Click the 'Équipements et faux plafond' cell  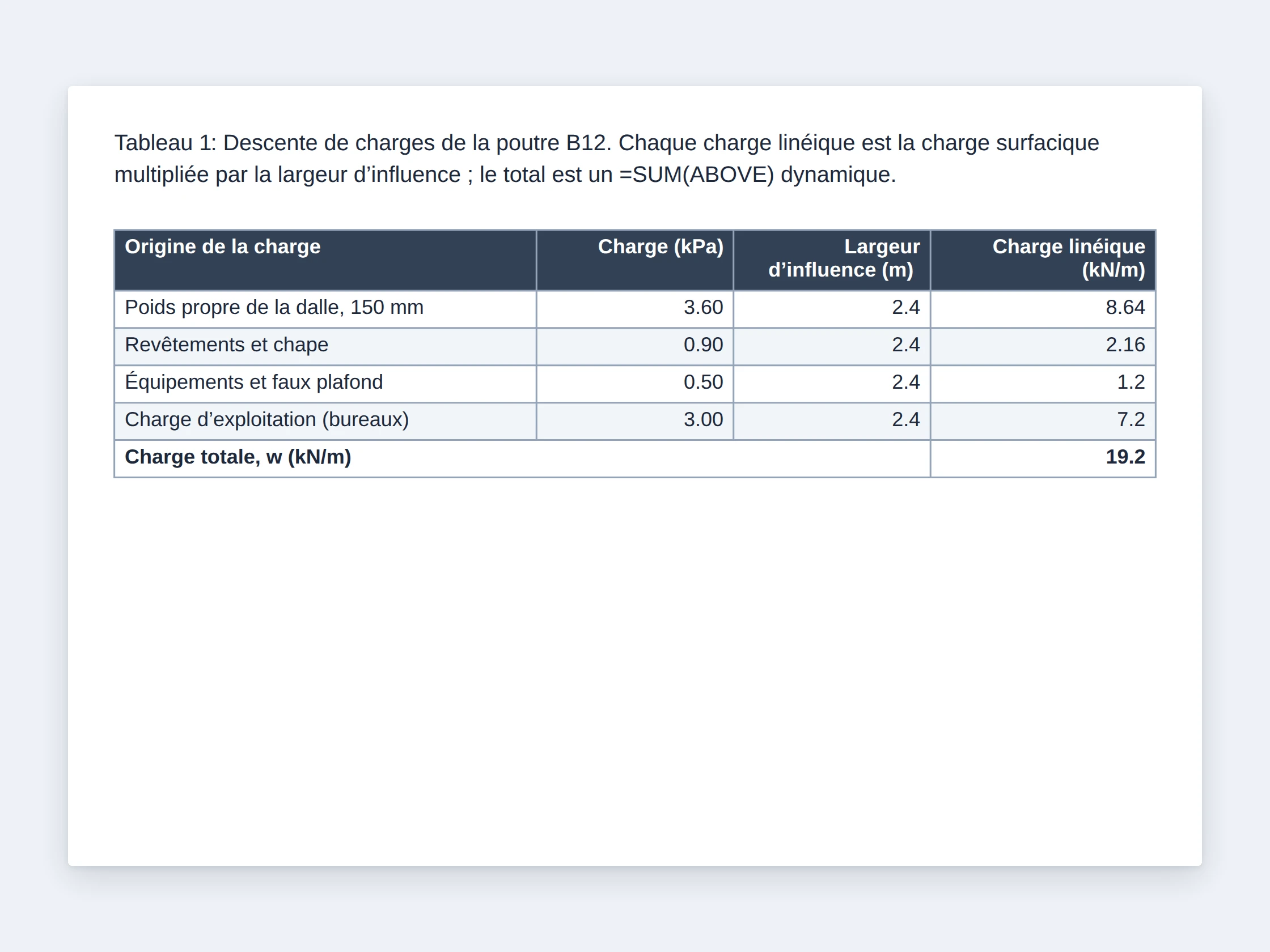tap(325, 383)
